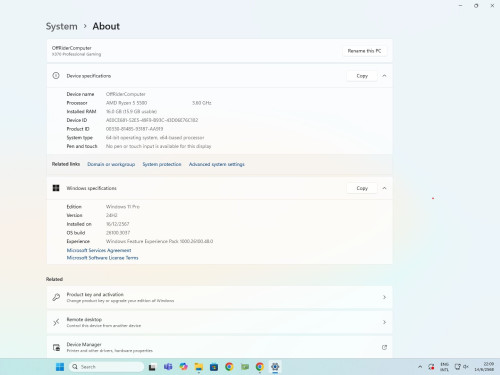Open Domain or workgroup link
The height and width of the screenshot is (375, 500).
pyautogui.click(x=111, y=164)
